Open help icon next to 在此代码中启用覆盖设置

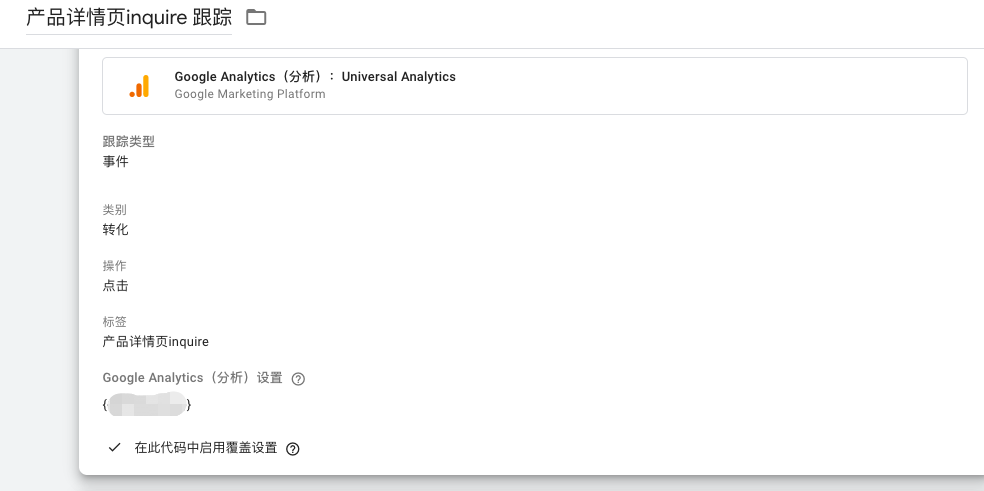point(293,449)
